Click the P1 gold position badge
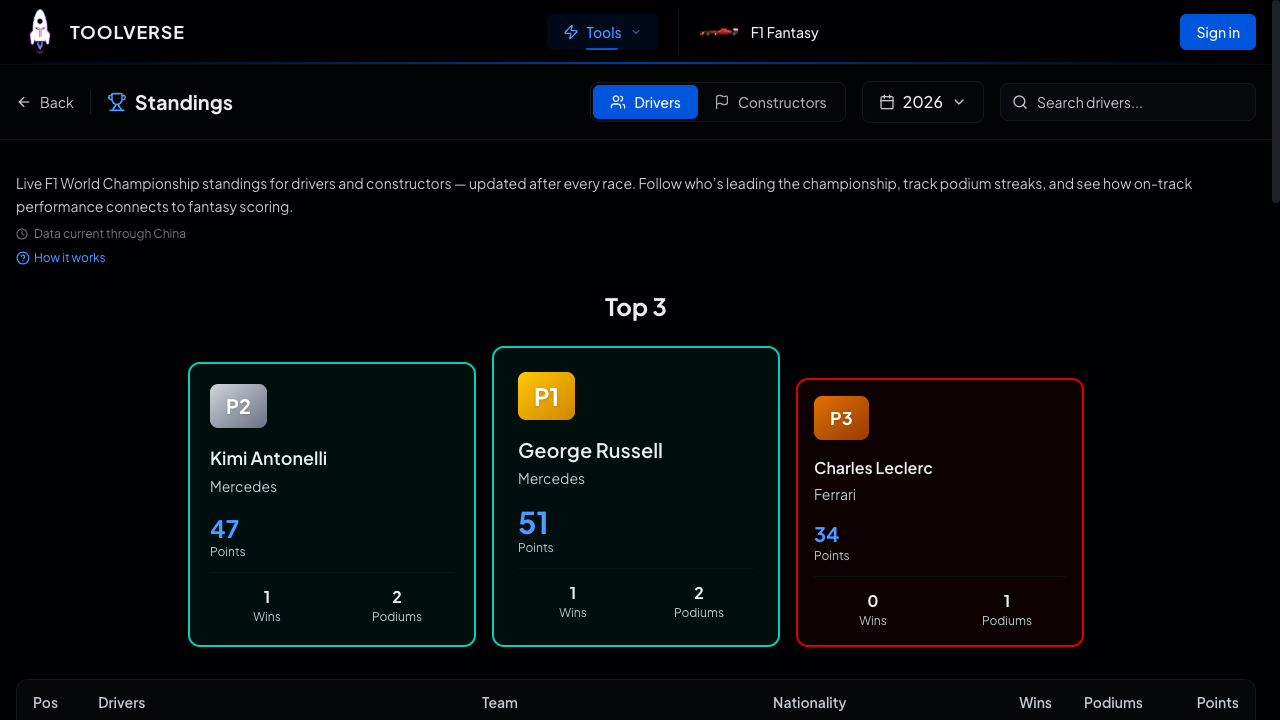This screenshot has width=1280, height=720. tap(546, 396)
